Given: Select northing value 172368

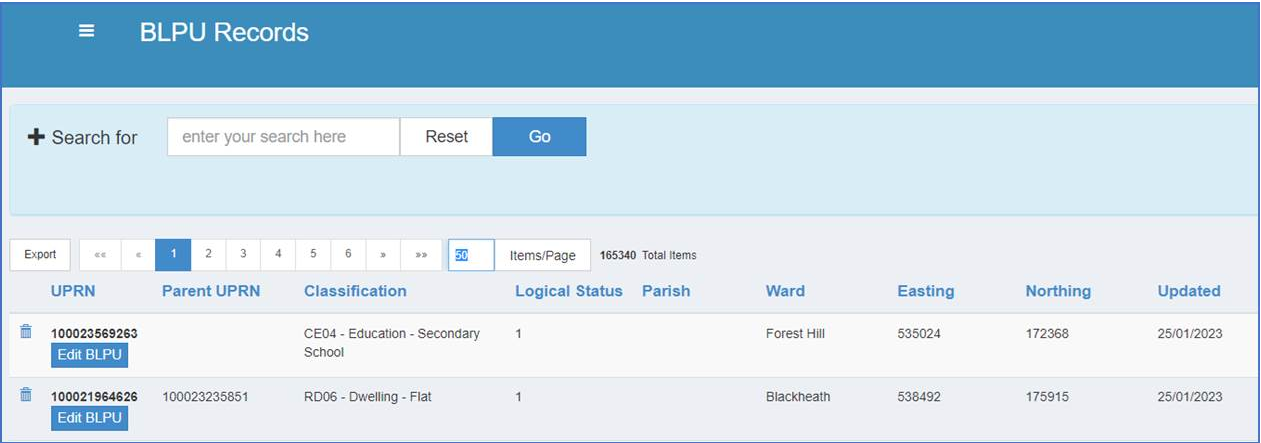Looking at the screenshot, I should pos(1047,333).
